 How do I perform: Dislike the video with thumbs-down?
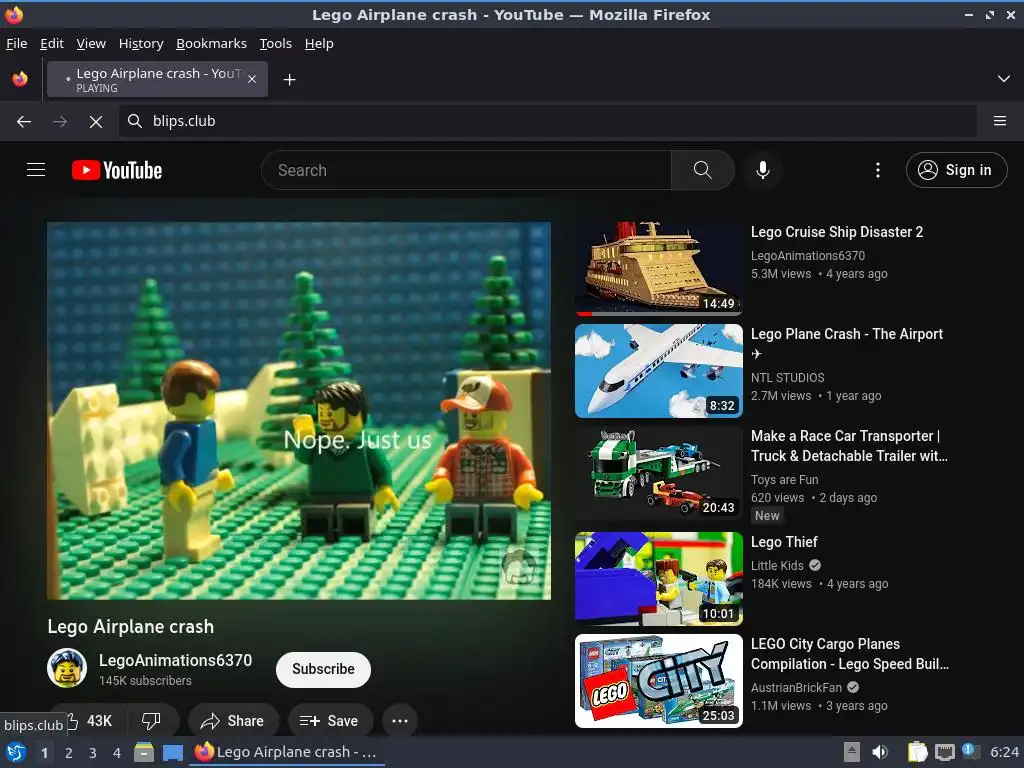[151, 721]
